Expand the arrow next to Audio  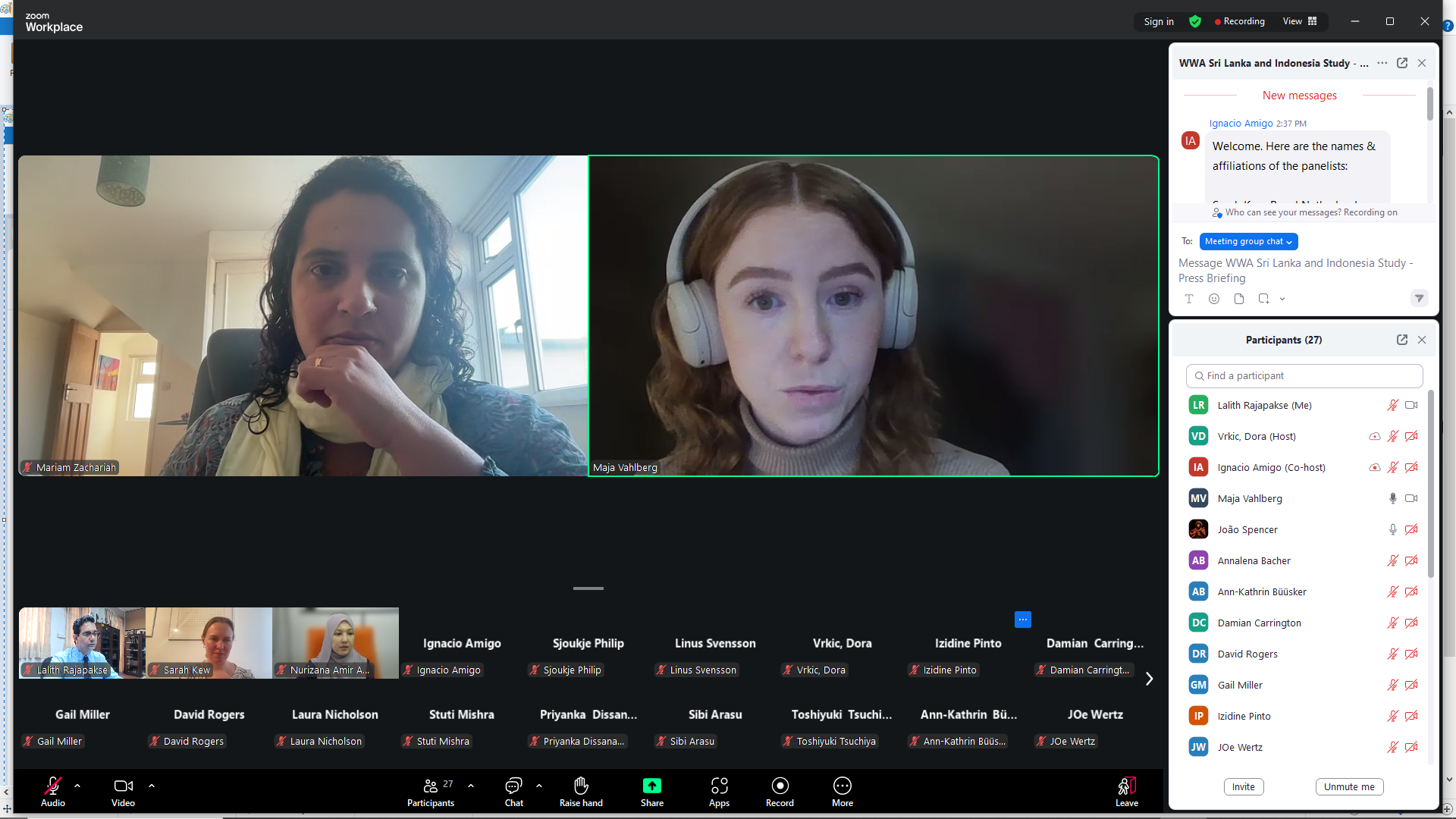click(x=77, y=786)
